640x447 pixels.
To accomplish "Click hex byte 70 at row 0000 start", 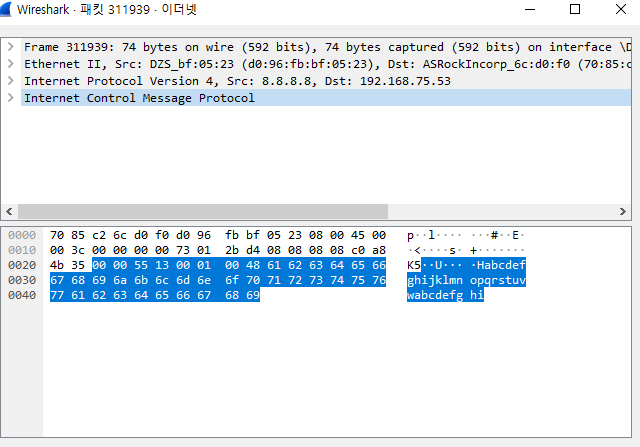I will (x=57, y=235).
